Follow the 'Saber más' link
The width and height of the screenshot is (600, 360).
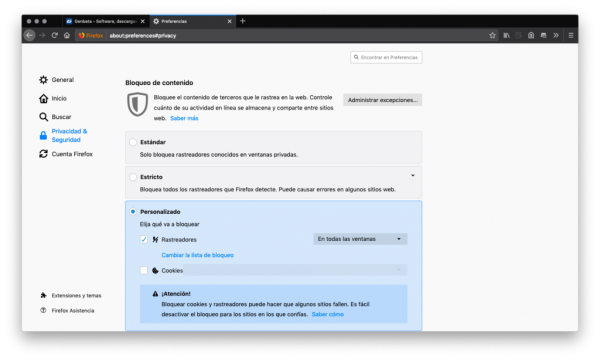184,118
